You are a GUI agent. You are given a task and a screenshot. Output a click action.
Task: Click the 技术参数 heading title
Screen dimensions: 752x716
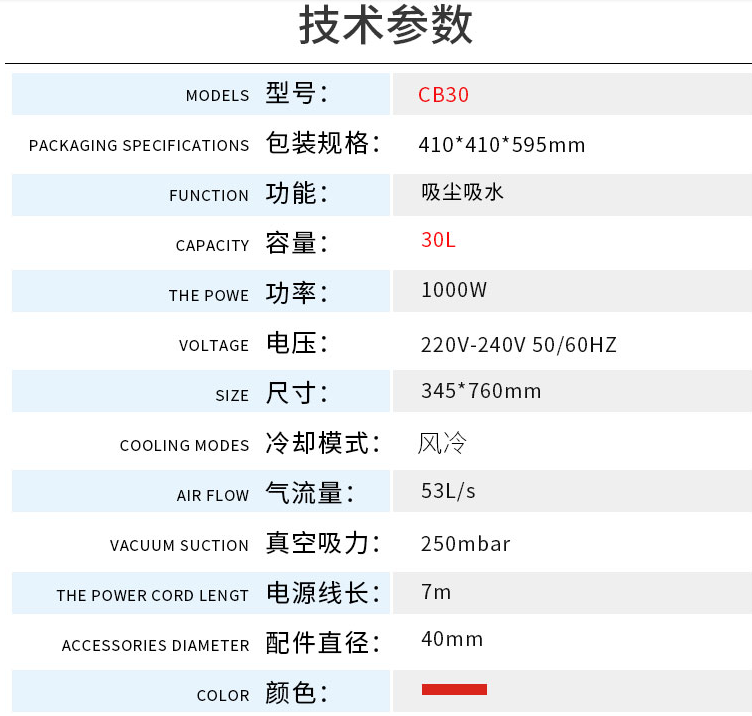pyautogui.click(x=386, y=28)
